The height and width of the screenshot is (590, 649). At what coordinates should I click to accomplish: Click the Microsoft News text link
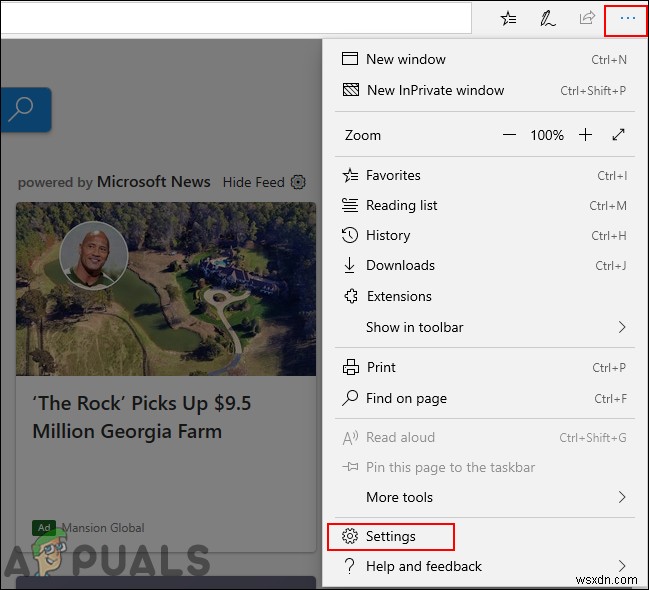(154, 182)
